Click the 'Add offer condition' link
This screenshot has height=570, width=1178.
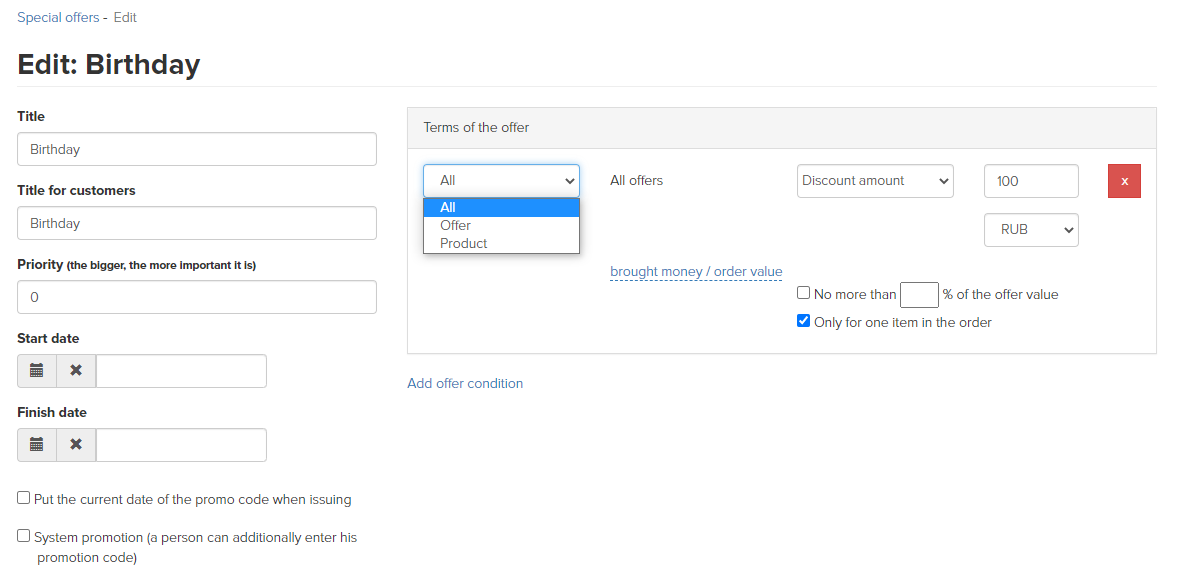(x=465, y=383)
